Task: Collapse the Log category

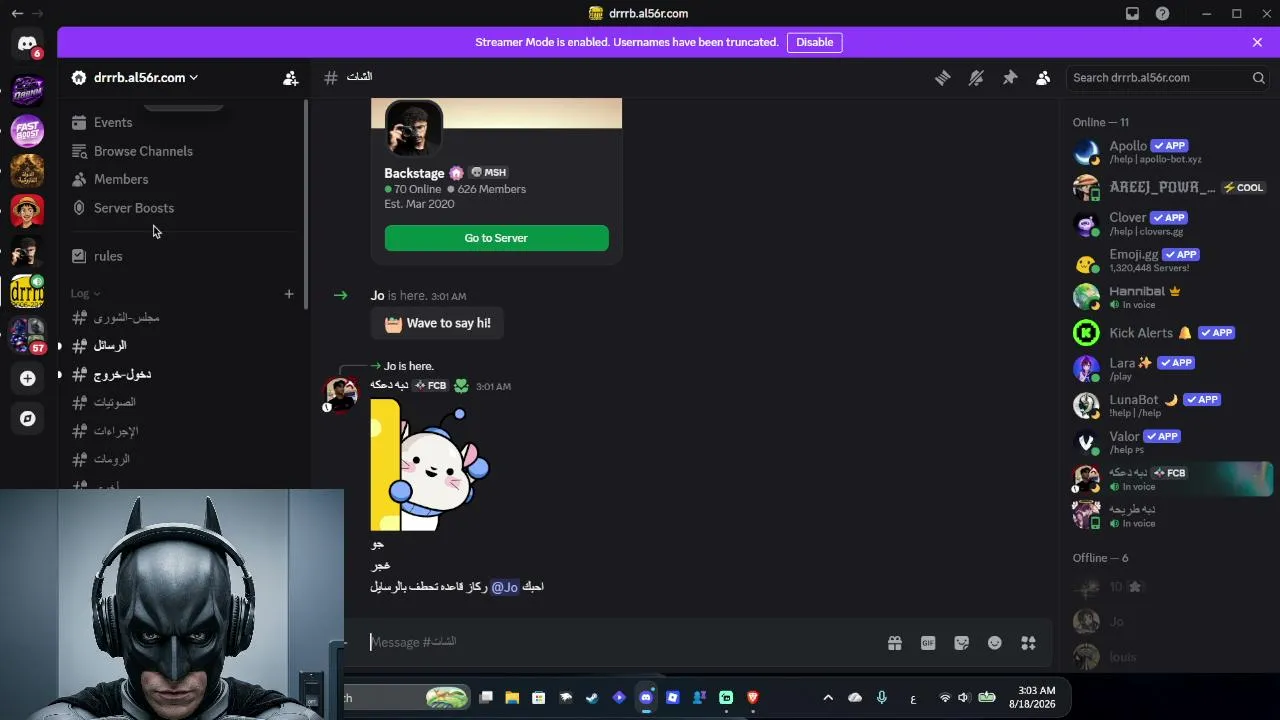Action: click(85, 294)
